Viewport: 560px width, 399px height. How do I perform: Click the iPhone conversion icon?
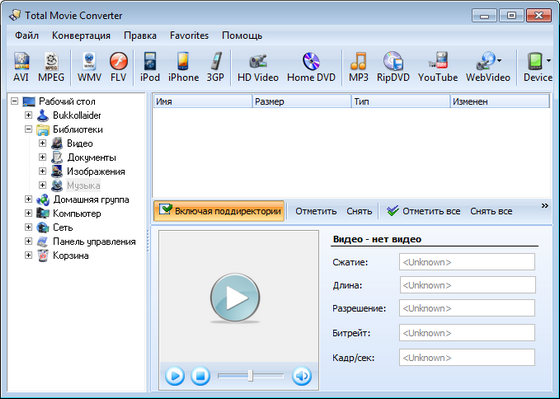click(183, 67)
